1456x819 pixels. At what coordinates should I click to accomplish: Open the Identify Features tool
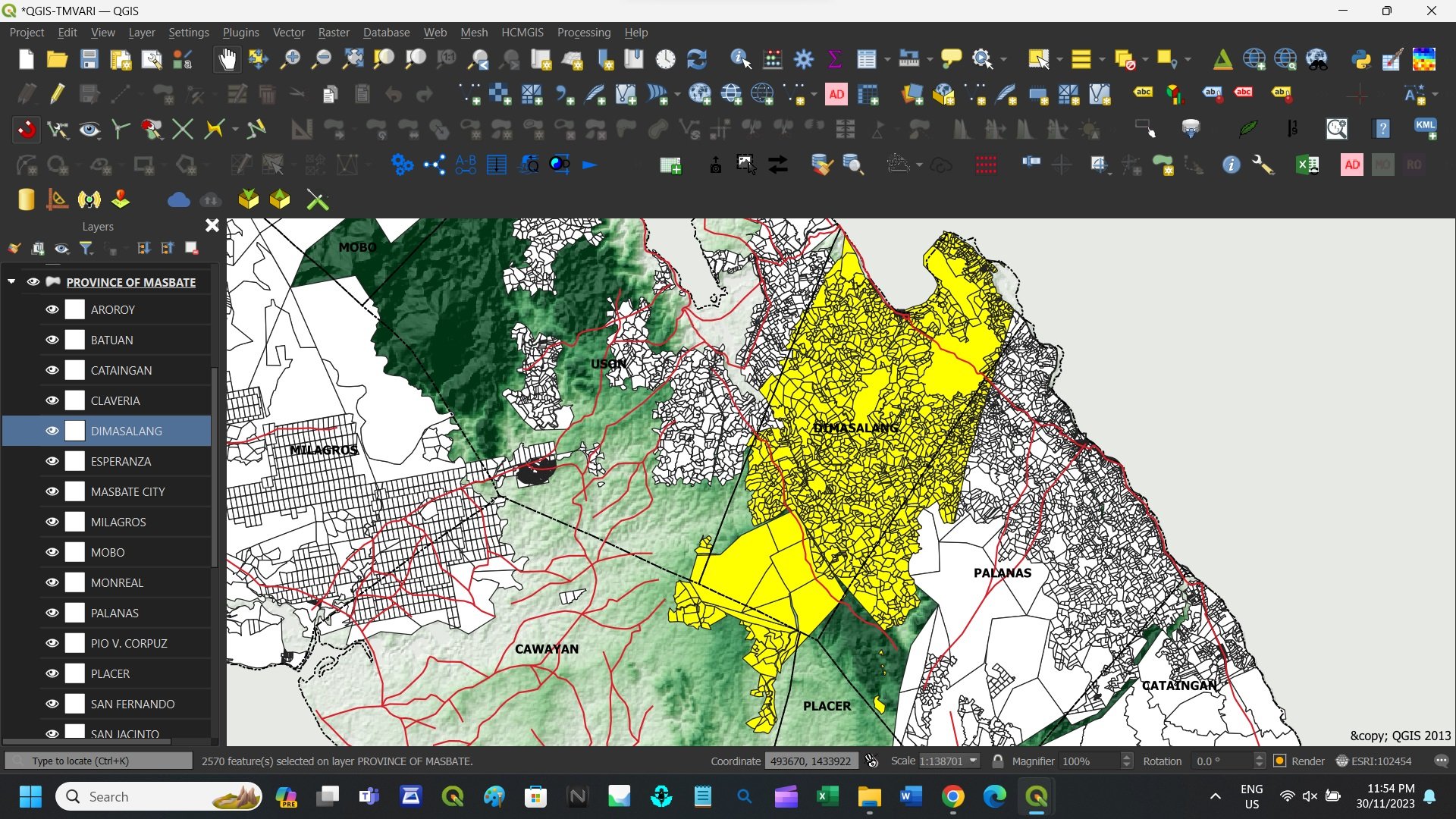740,59
